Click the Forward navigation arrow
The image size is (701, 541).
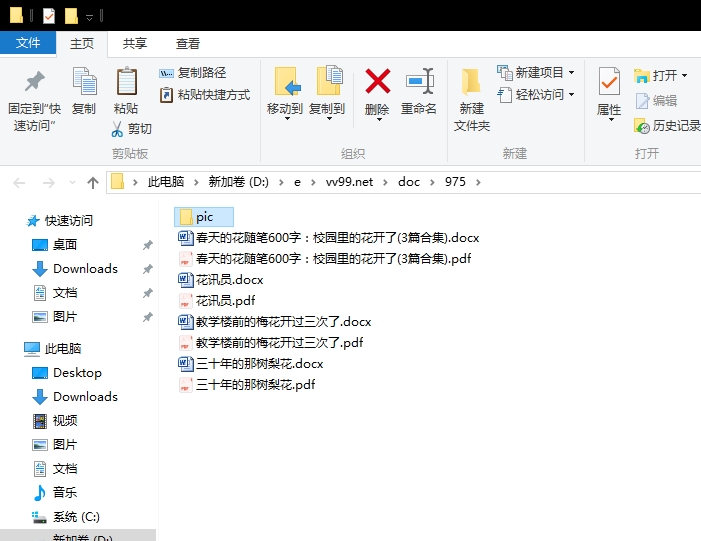[x=48, y=183]
